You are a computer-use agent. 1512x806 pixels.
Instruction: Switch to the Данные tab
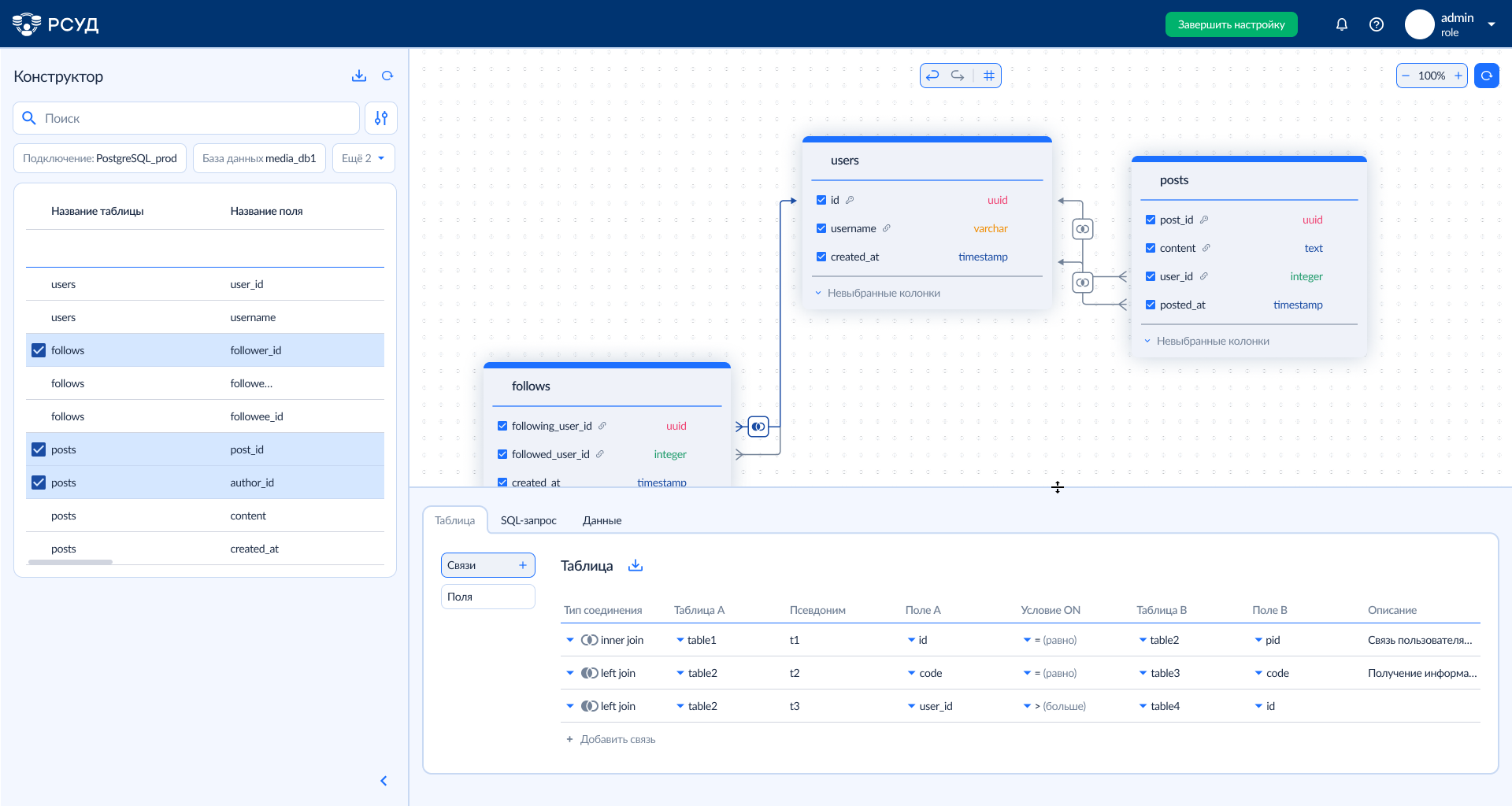pos(602,520)
